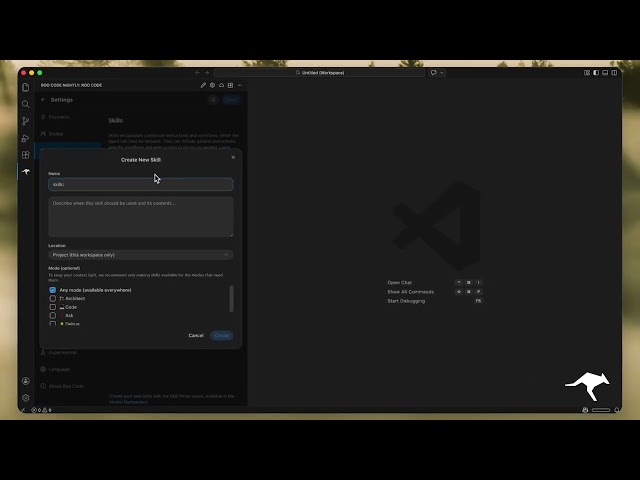Toggle the primary side bar layout icon

pos(596,73)
